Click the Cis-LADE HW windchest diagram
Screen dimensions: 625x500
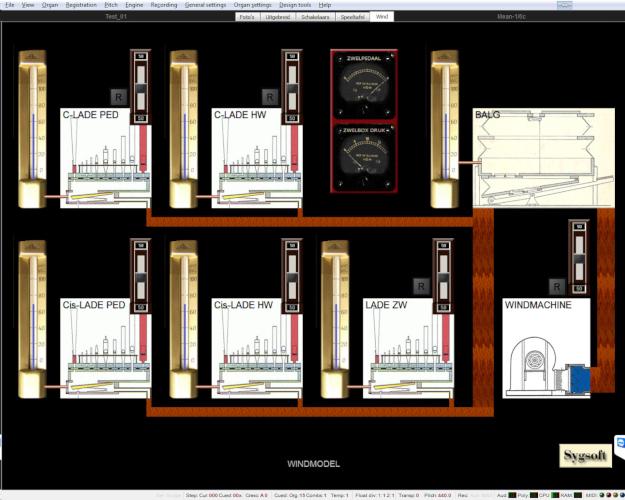tap(254, 348)
